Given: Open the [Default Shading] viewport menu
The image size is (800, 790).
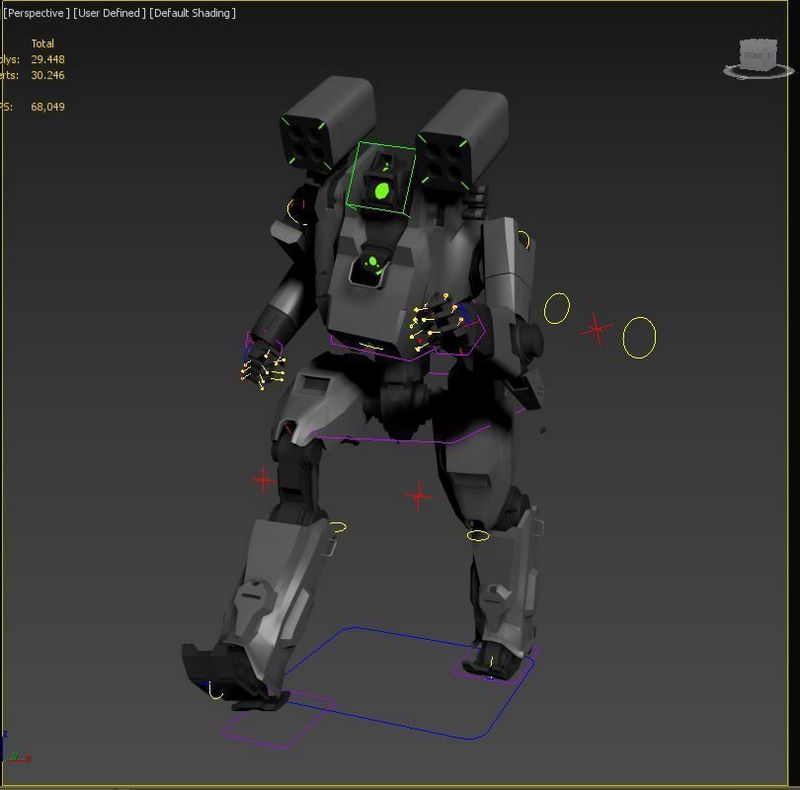Looking at the screenshot, I should (193, 13).
